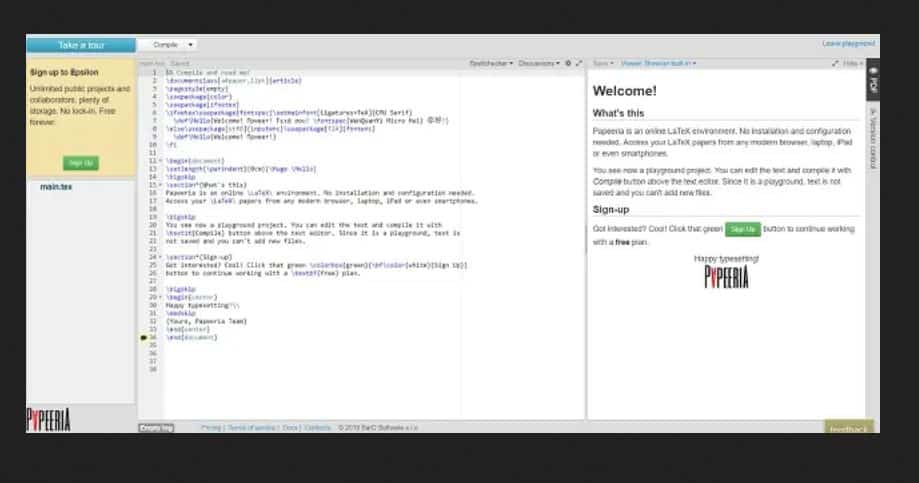The width and height of the screenshot is (919, 483).
Task: Click the yellow marker in the editor gutter
Action: [144, 338]
